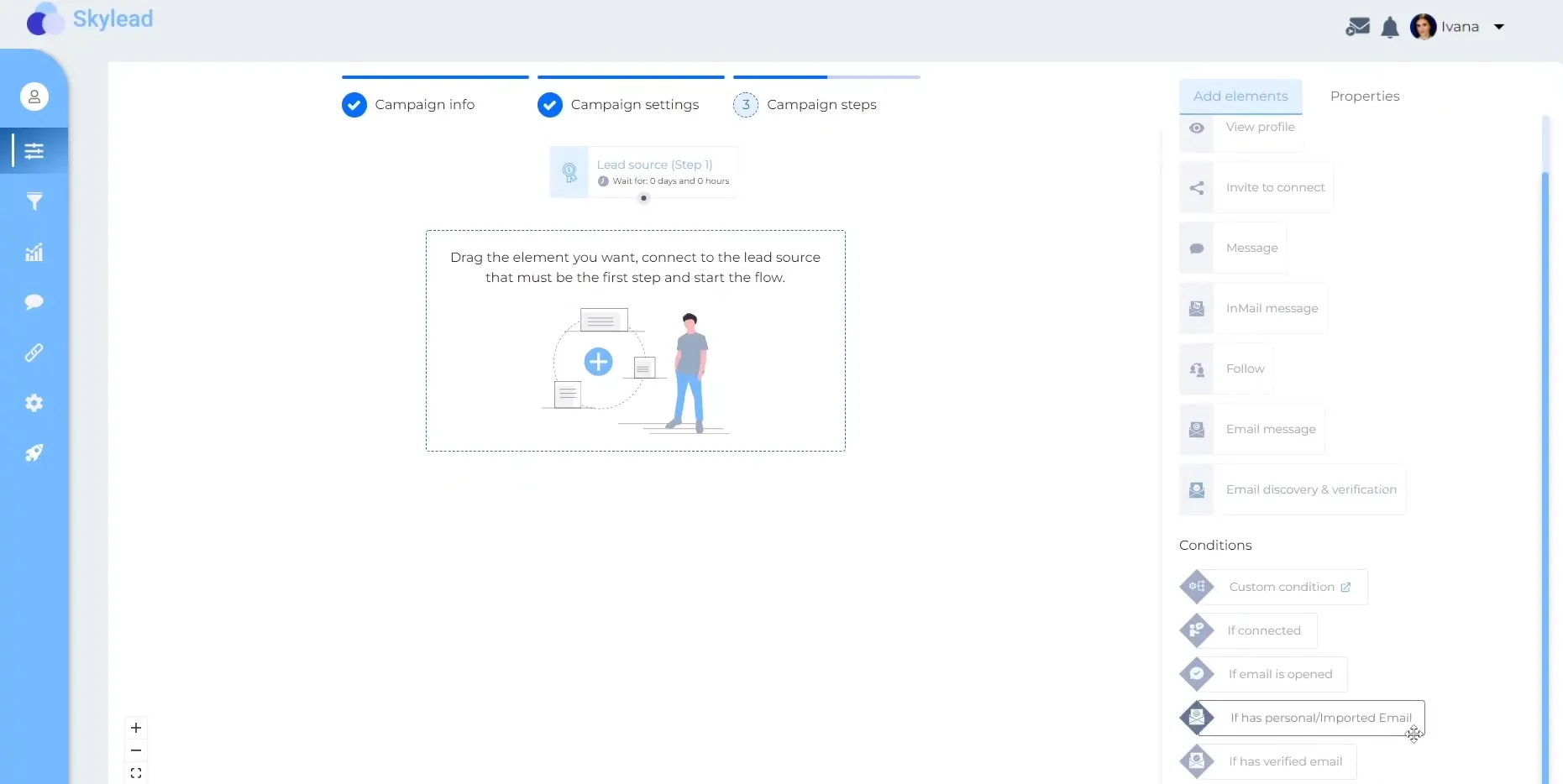Screen dimensions: 1563x784
Task: Open the bar chart reports icon
Action: click(34, 252)
